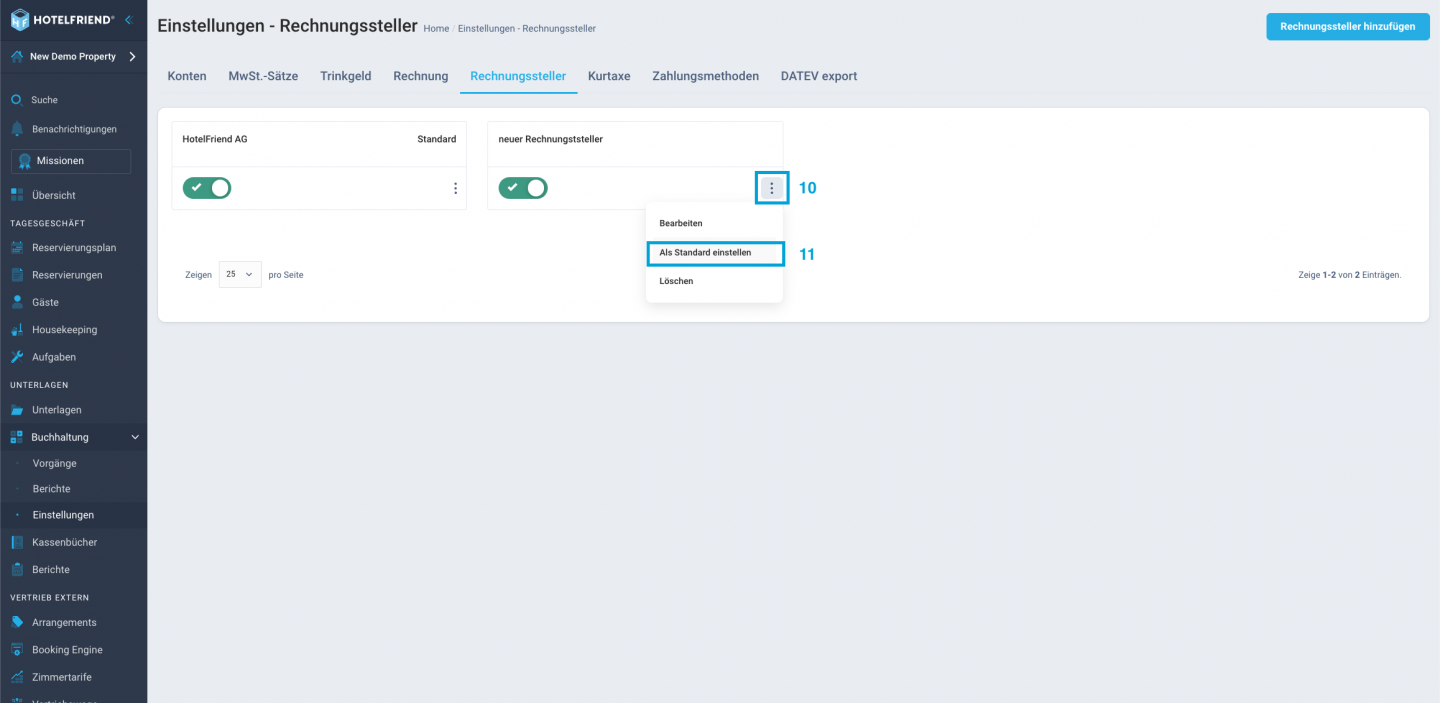Viewport: 1440px width, 703px height.
Task: Open Aufgaben wrench icon
Action: pos(17,357)
